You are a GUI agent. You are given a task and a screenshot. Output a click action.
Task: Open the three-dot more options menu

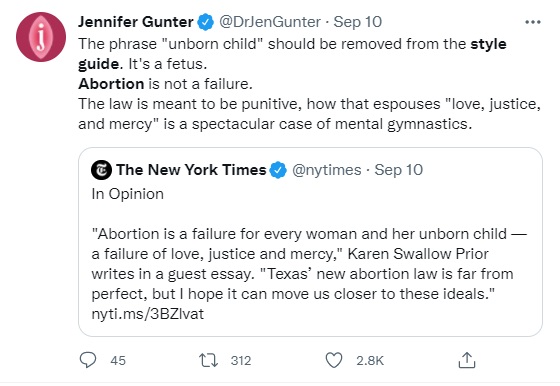coord(533,22)
